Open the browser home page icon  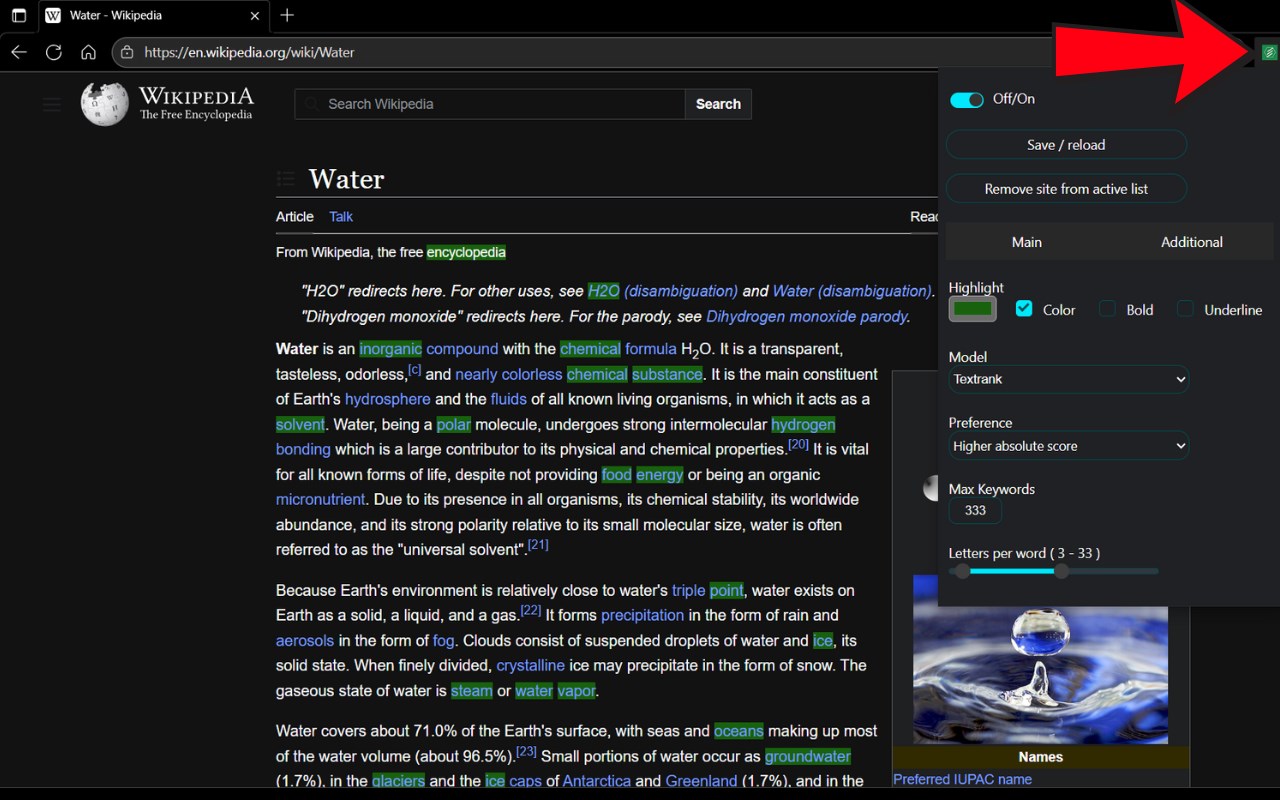pos(89,52)
